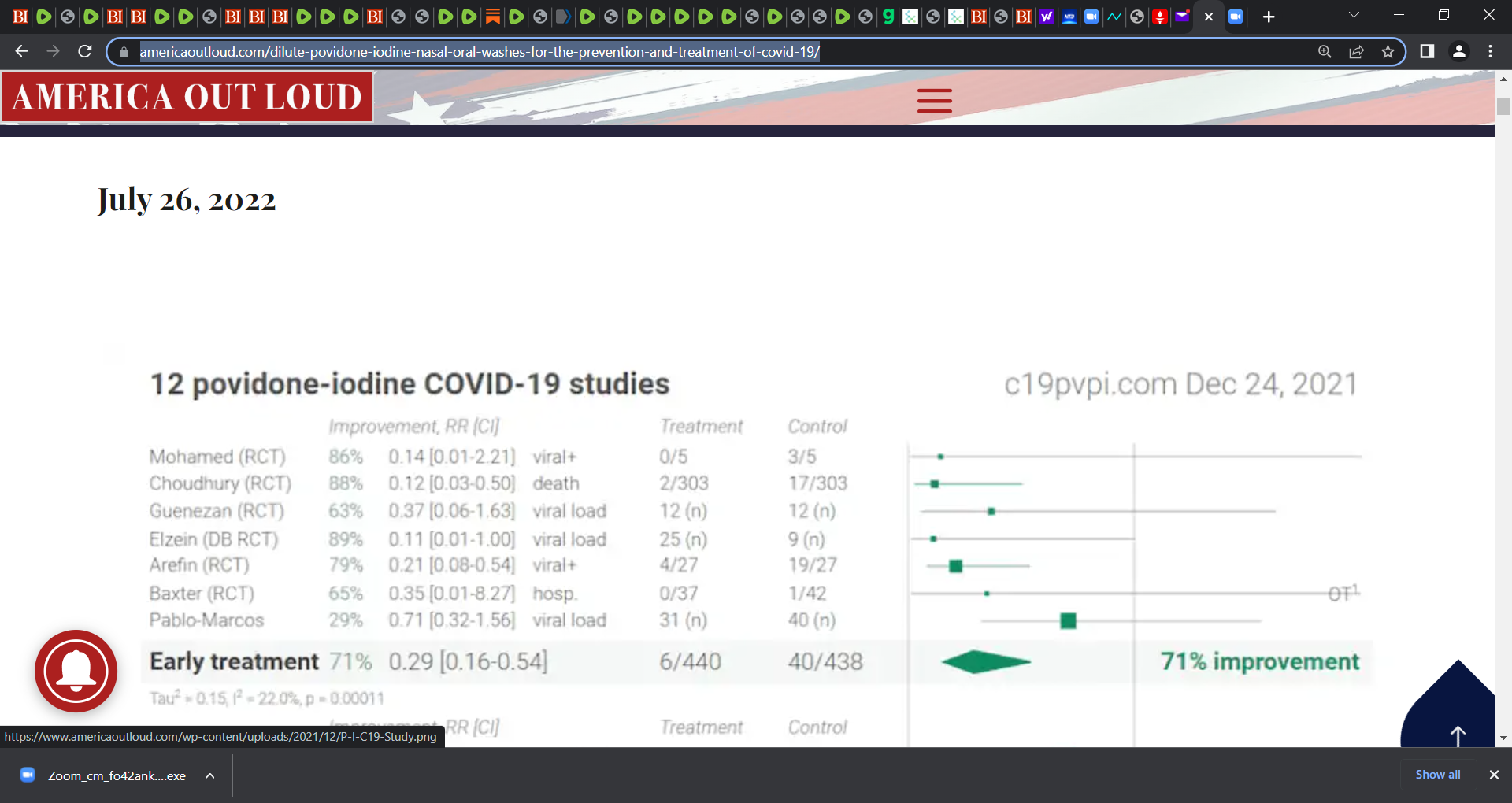Click '12 povidone-iodine COVID-19 studies' heading
This screenshot has width=1512, height=803.
(409, 384)
